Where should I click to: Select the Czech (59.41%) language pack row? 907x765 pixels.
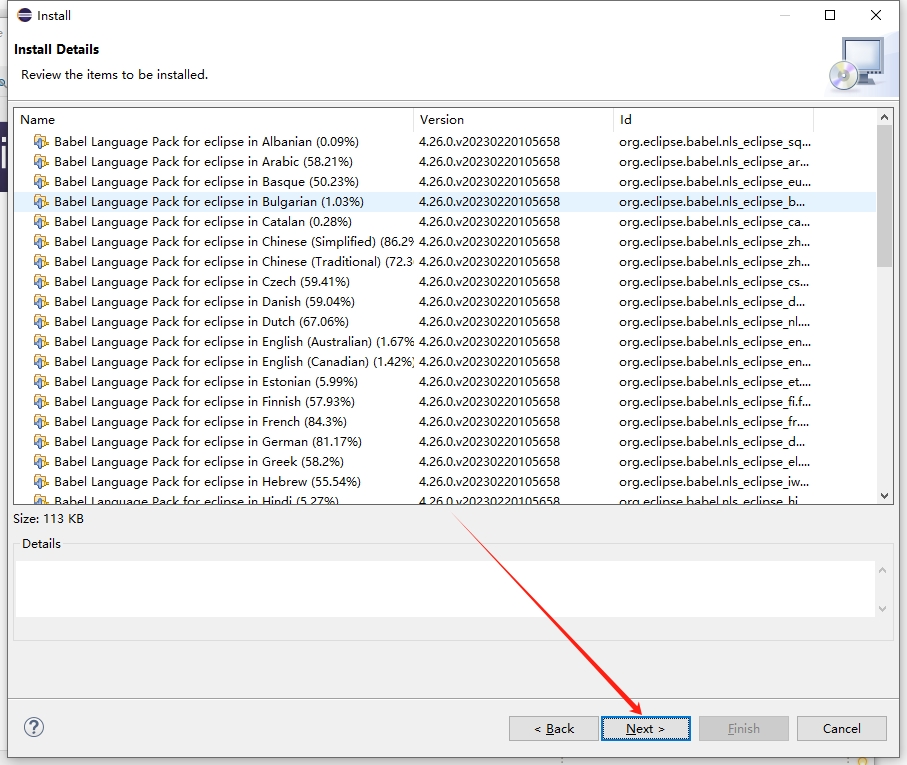(x=445, y=282)
